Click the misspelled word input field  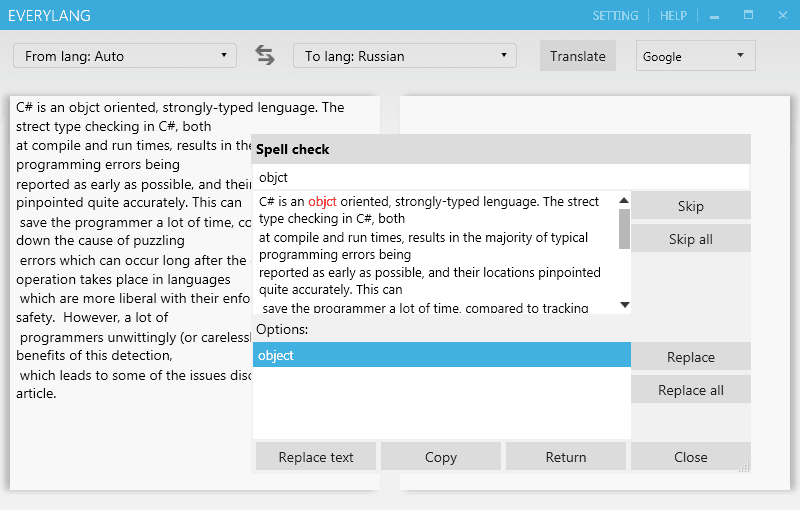coord(500,177)
